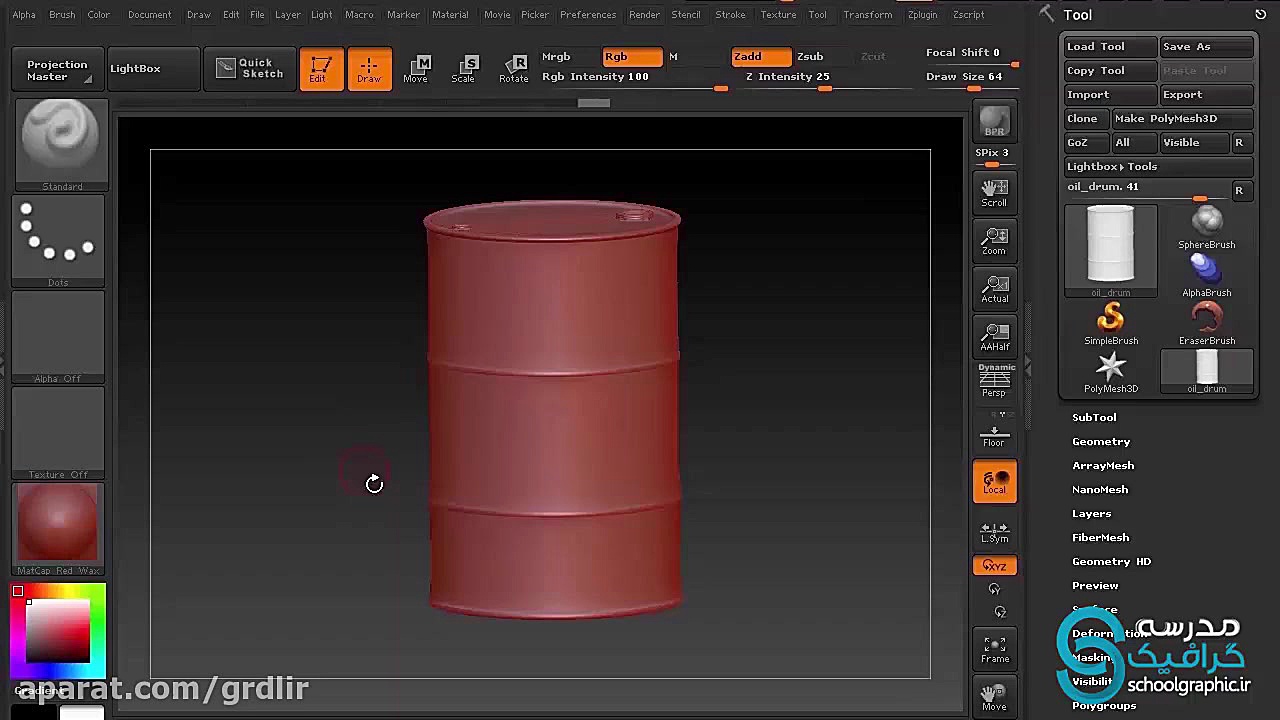1280x720 pixels.
Task: Pick a color in the color picker square
Action: click(x=58, y=630)
